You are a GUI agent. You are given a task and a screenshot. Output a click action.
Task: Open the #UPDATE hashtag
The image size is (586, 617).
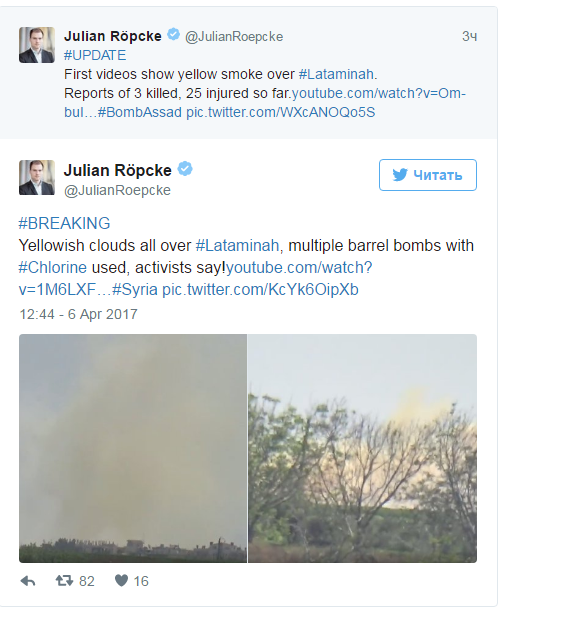95,55
